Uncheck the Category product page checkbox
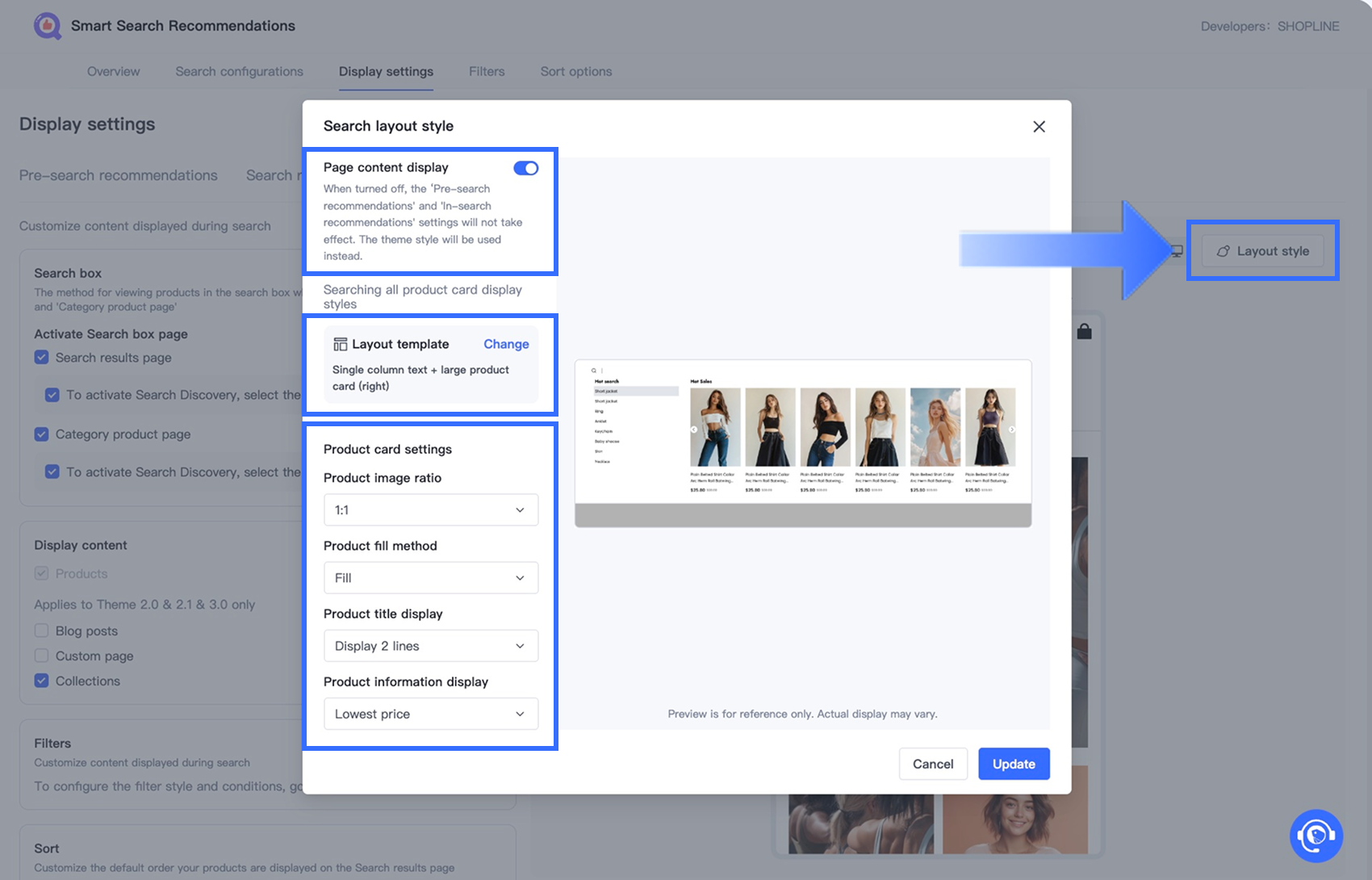Viewport: 1372px width, 880px height. [42, 434]
